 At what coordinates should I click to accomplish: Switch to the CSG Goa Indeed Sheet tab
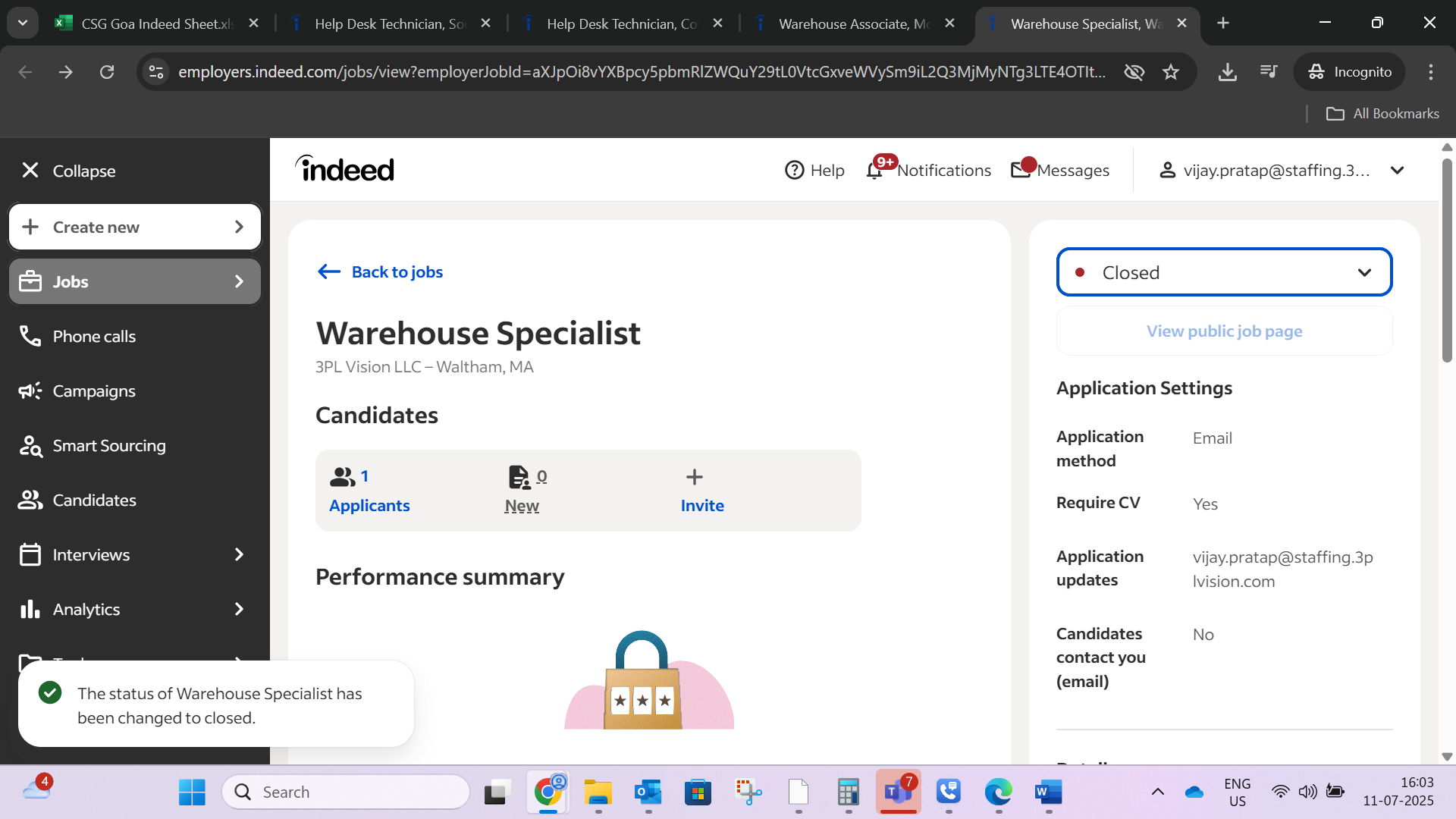coord(158,24)
